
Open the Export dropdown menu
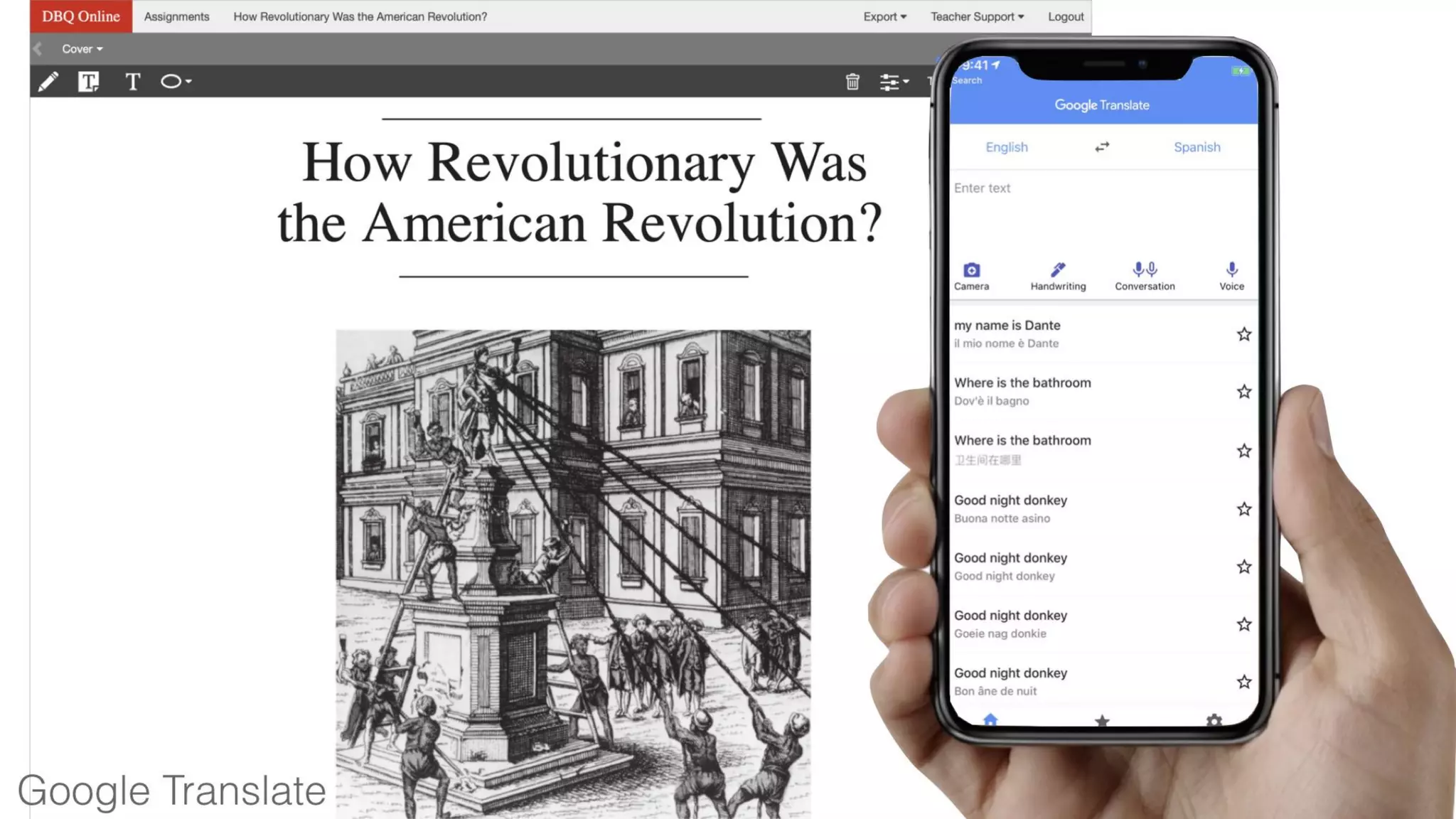click(884, 16)
